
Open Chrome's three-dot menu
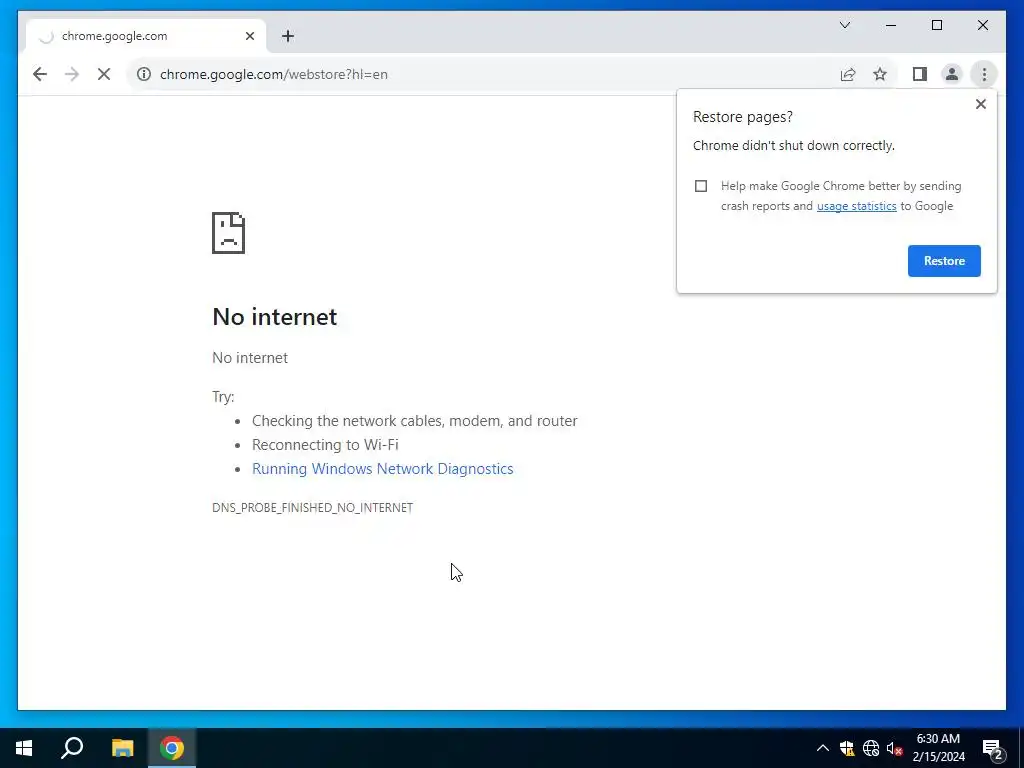pyautogui.click(x=984, y=74)
